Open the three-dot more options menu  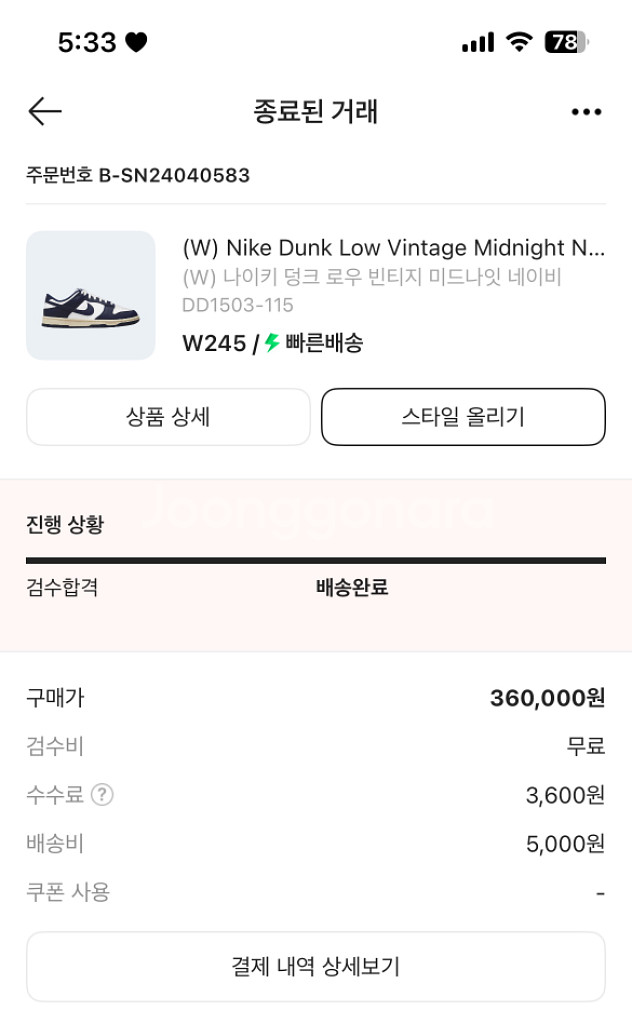tap(586, 112)
